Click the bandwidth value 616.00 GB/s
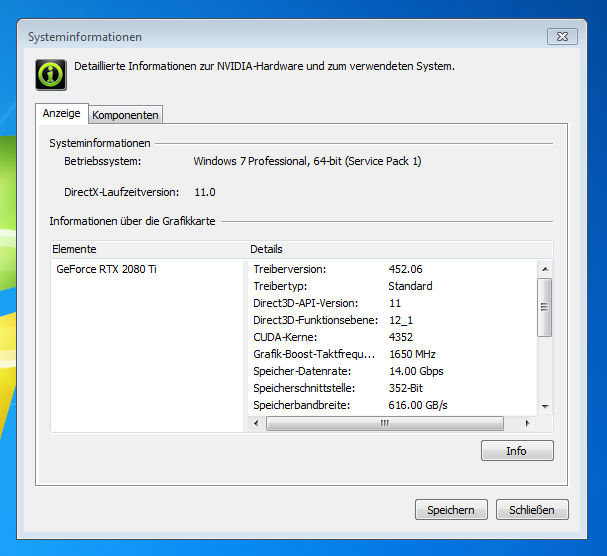607x556 pixels. tap(418, 405)
